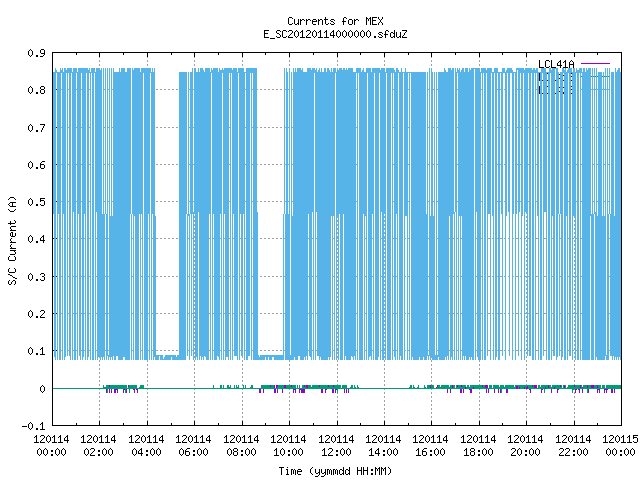Screen dimensions: 640x480
Task: Click the 120114 22:00 x-axis tick label
Action: [573, 446]
